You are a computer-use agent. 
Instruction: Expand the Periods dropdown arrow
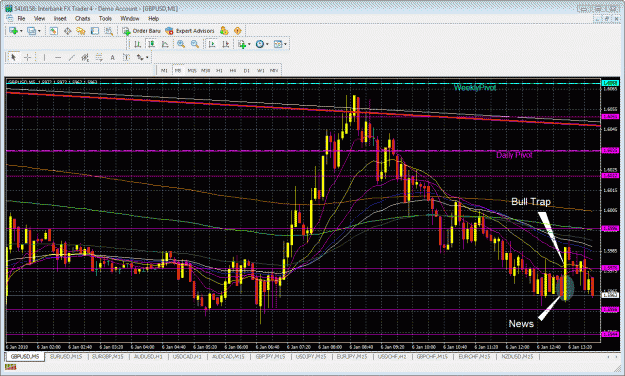267,44
